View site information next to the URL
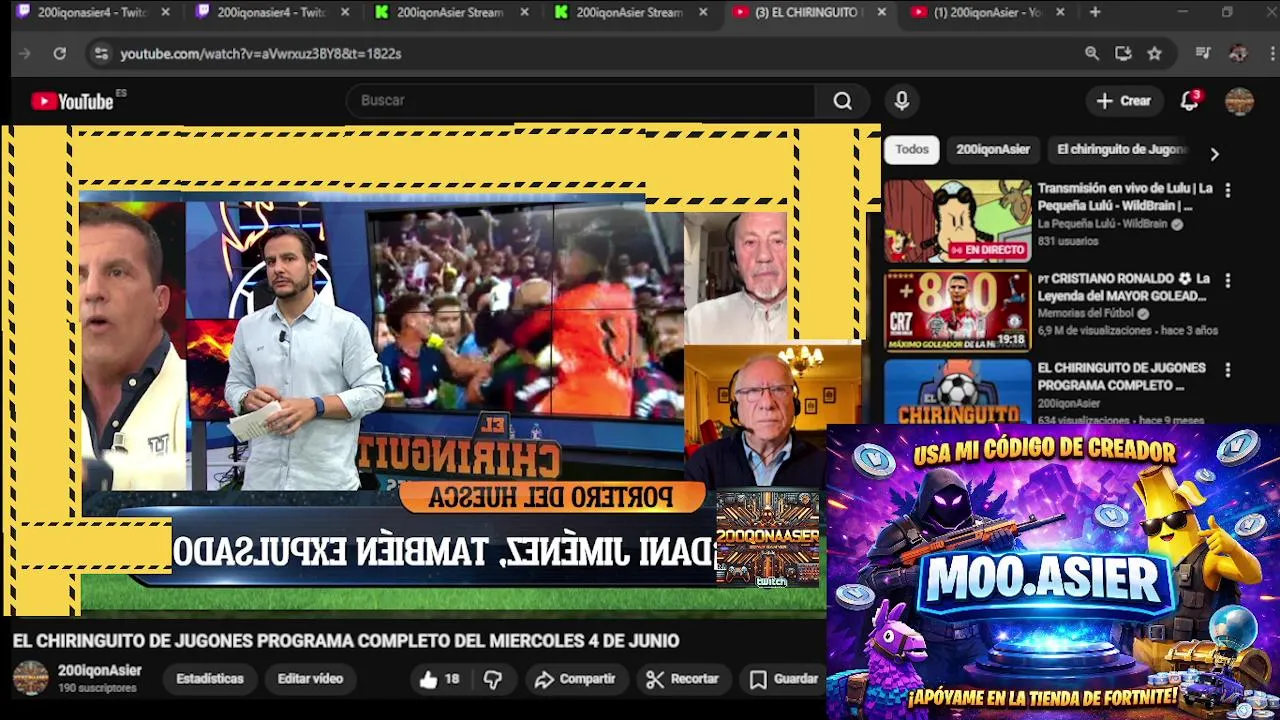 (100, 54)
